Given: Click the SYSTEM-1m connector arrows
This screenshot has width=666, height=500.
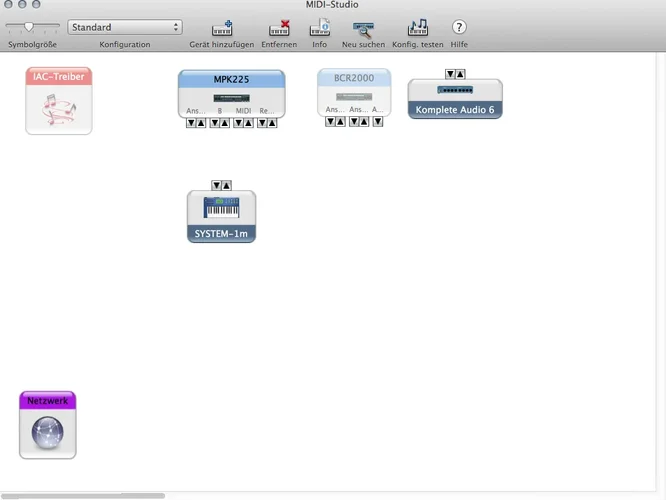Looking at the screenshot, I should [x=221, y=185].
